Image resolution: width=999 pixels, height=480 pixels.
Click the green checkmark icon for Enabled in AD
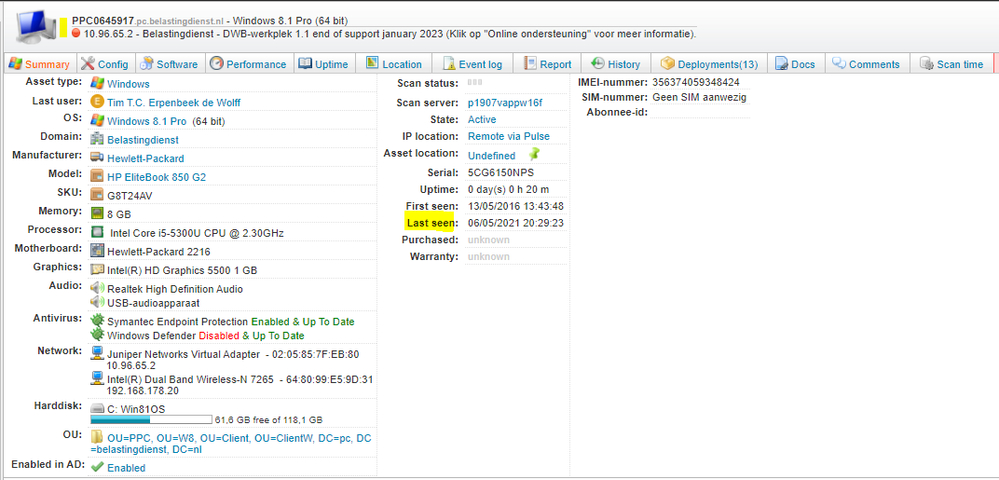coord(97,467)
